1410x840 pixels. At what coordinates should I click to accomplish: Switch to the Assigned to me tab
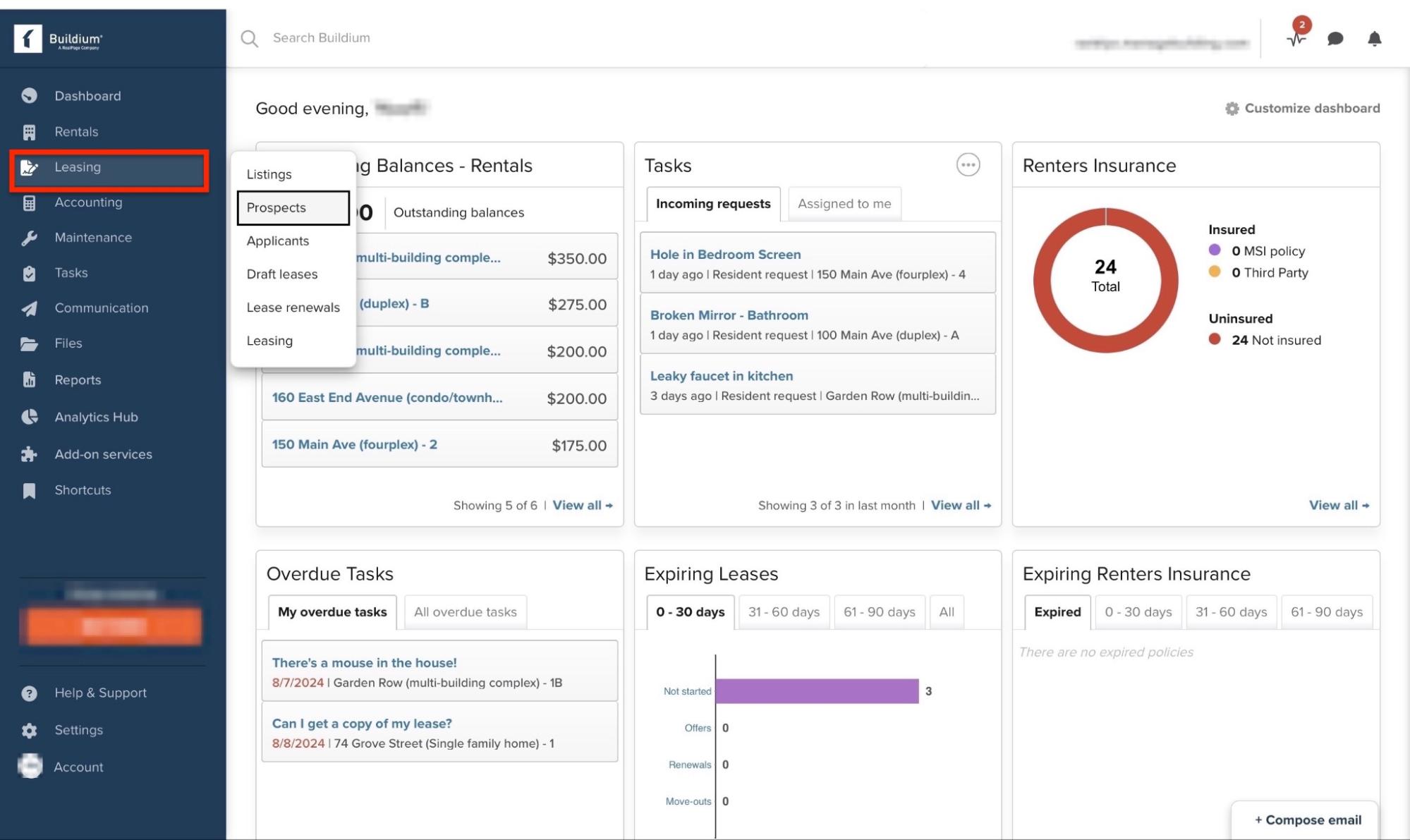[844, 204]
